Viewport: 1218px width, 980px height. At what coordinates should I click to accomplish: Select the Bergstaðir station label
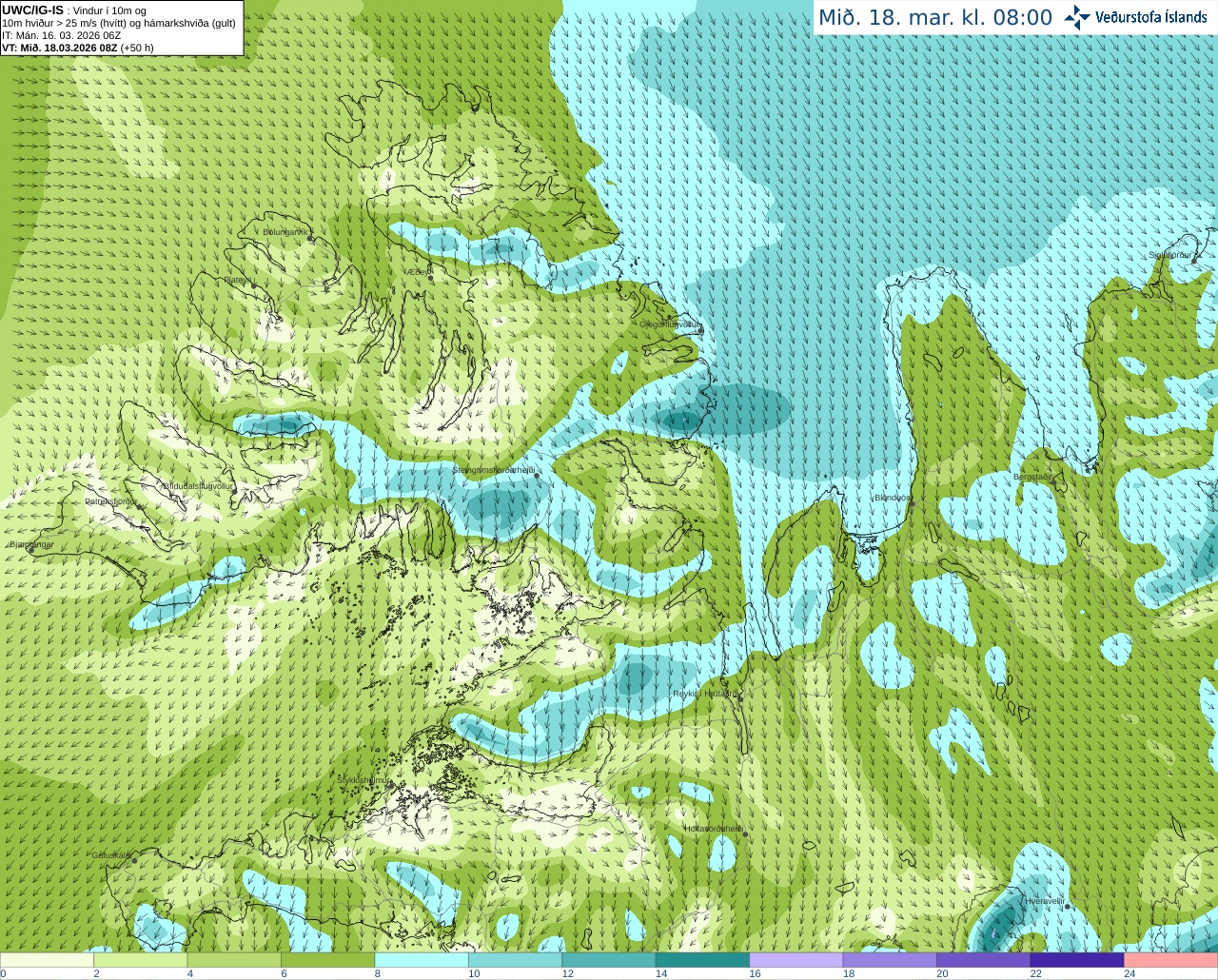coord(1032,477)
